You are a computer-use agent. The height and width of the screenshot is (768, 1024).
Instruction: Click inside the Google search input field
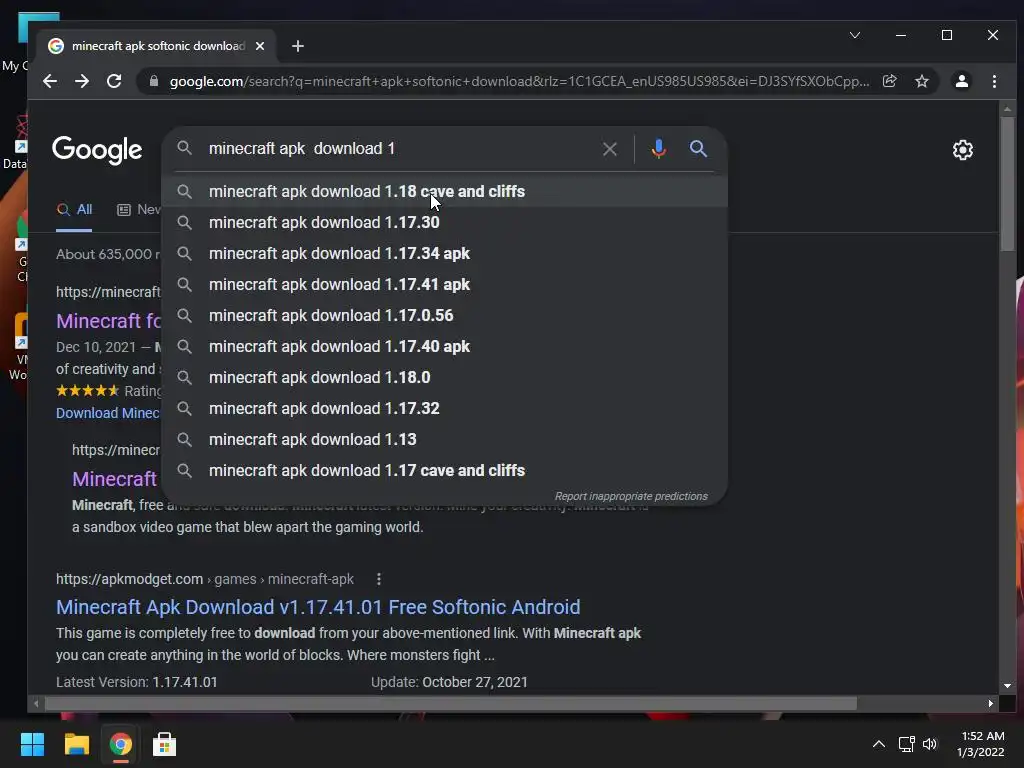(x=398, y=149)
